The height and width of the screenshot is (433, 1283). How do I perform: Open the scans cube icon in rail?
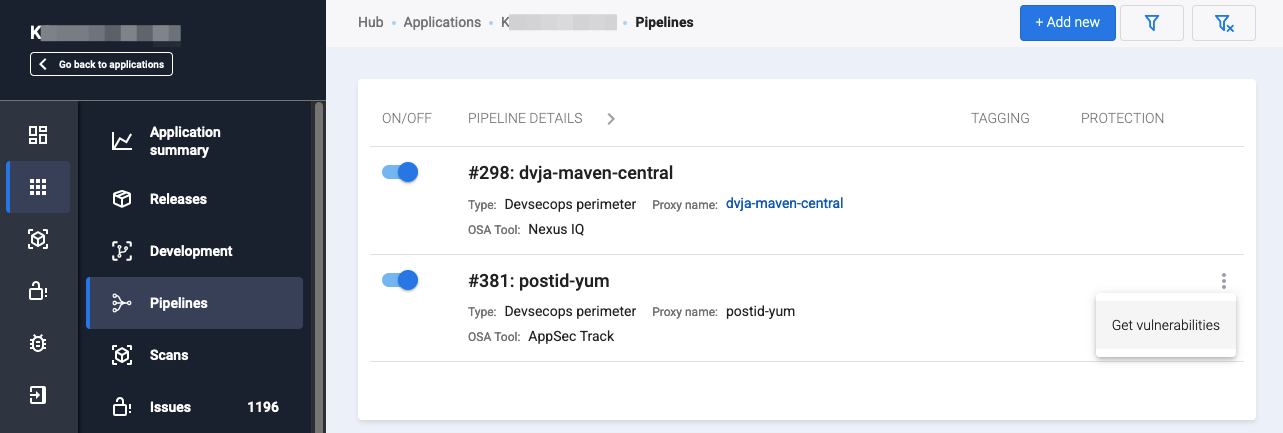[x=38, y=239]
